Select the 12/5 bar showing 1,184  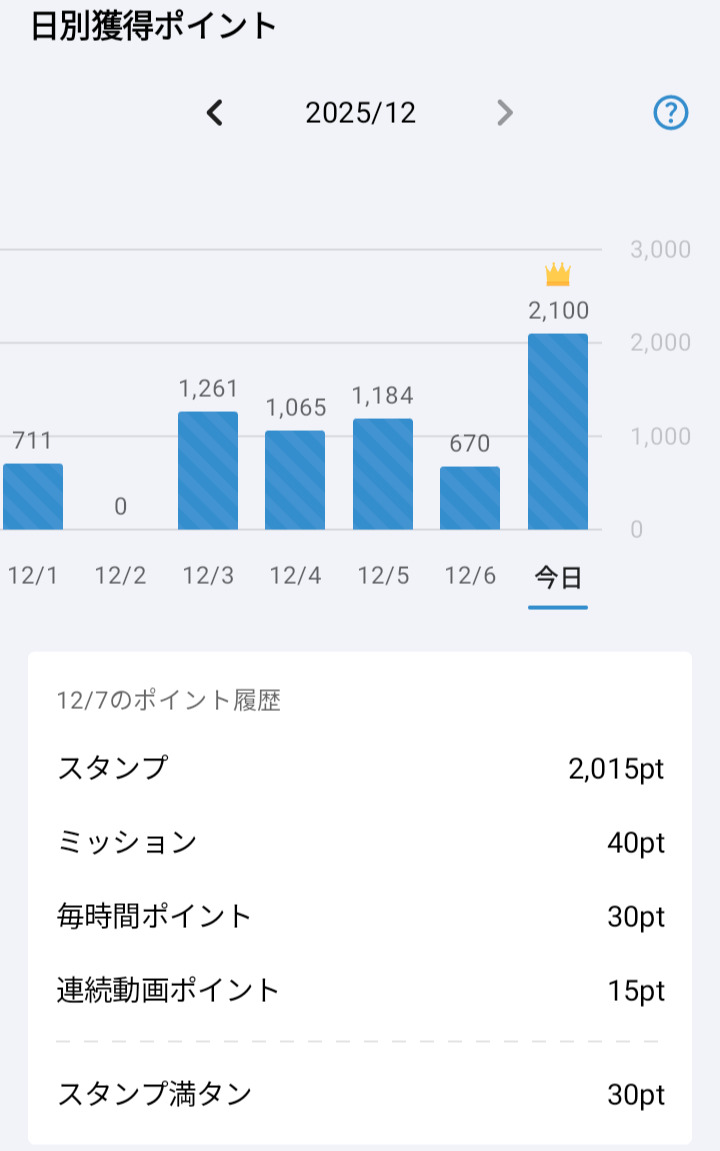pyautogui.click(x=383, y=474)
